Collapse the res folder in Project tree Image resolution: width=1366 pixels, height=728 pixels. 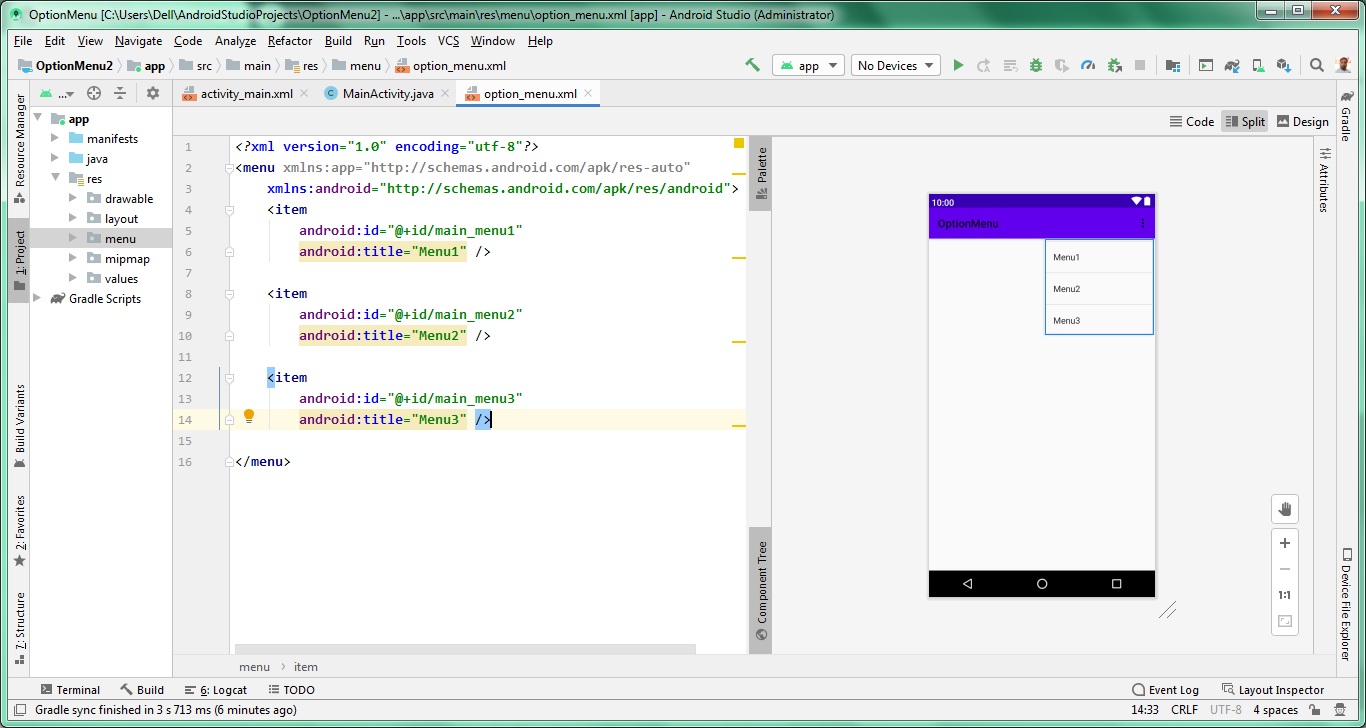pos(57,178)
